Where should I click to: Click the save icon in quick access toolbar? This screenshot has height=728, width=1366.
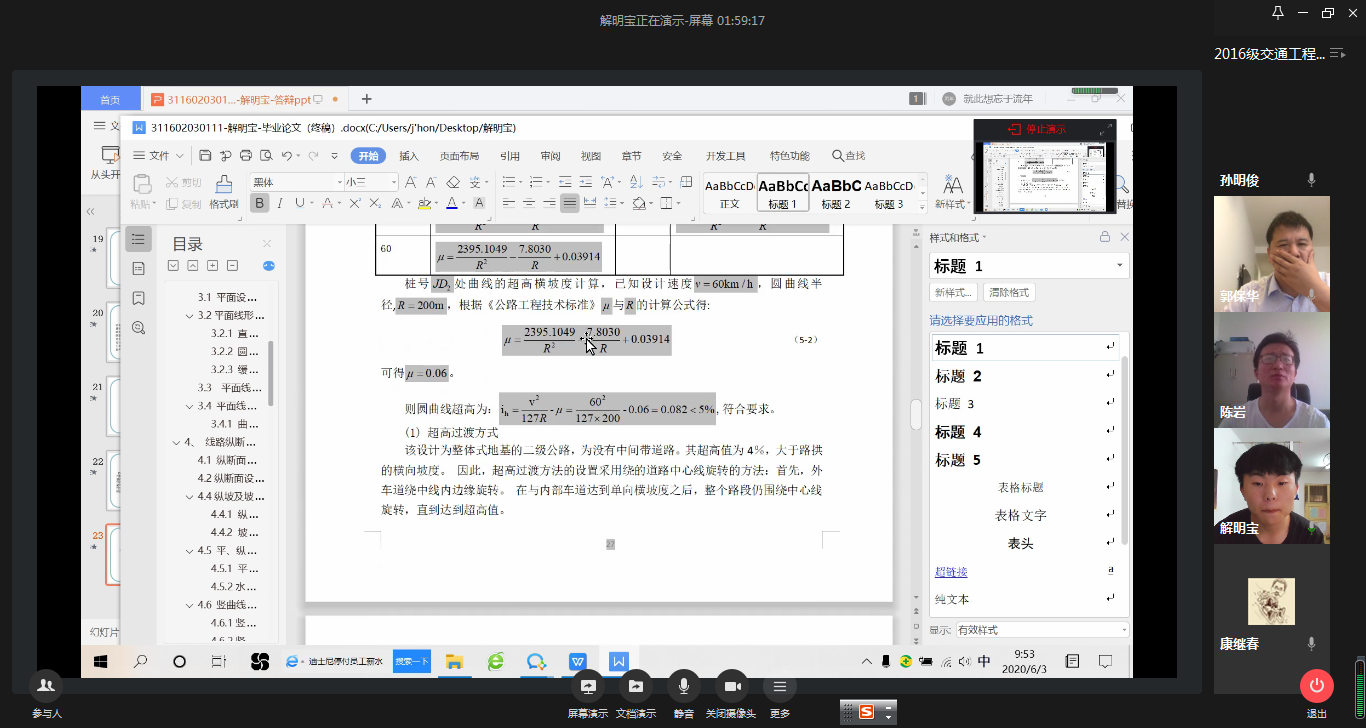(x=205, y=156)
